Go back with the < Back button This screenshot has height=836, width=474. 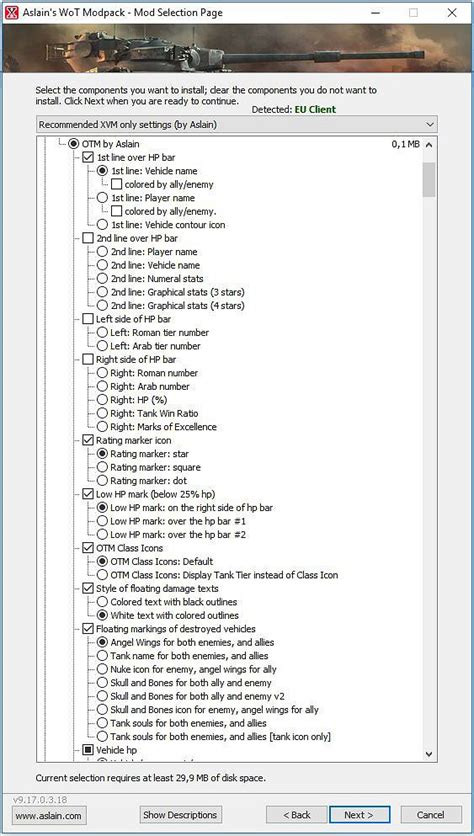[296, 815]
